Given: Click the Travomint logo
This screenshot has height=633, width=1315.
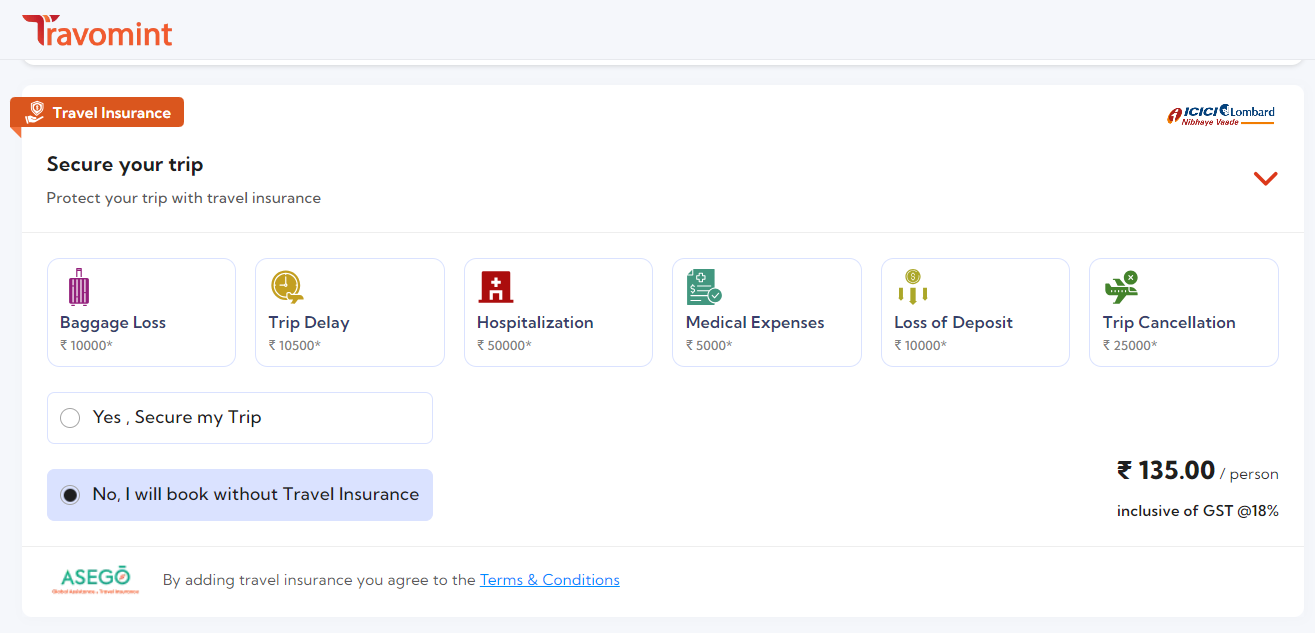Looking at the screenshot, I should coord(97,31).
